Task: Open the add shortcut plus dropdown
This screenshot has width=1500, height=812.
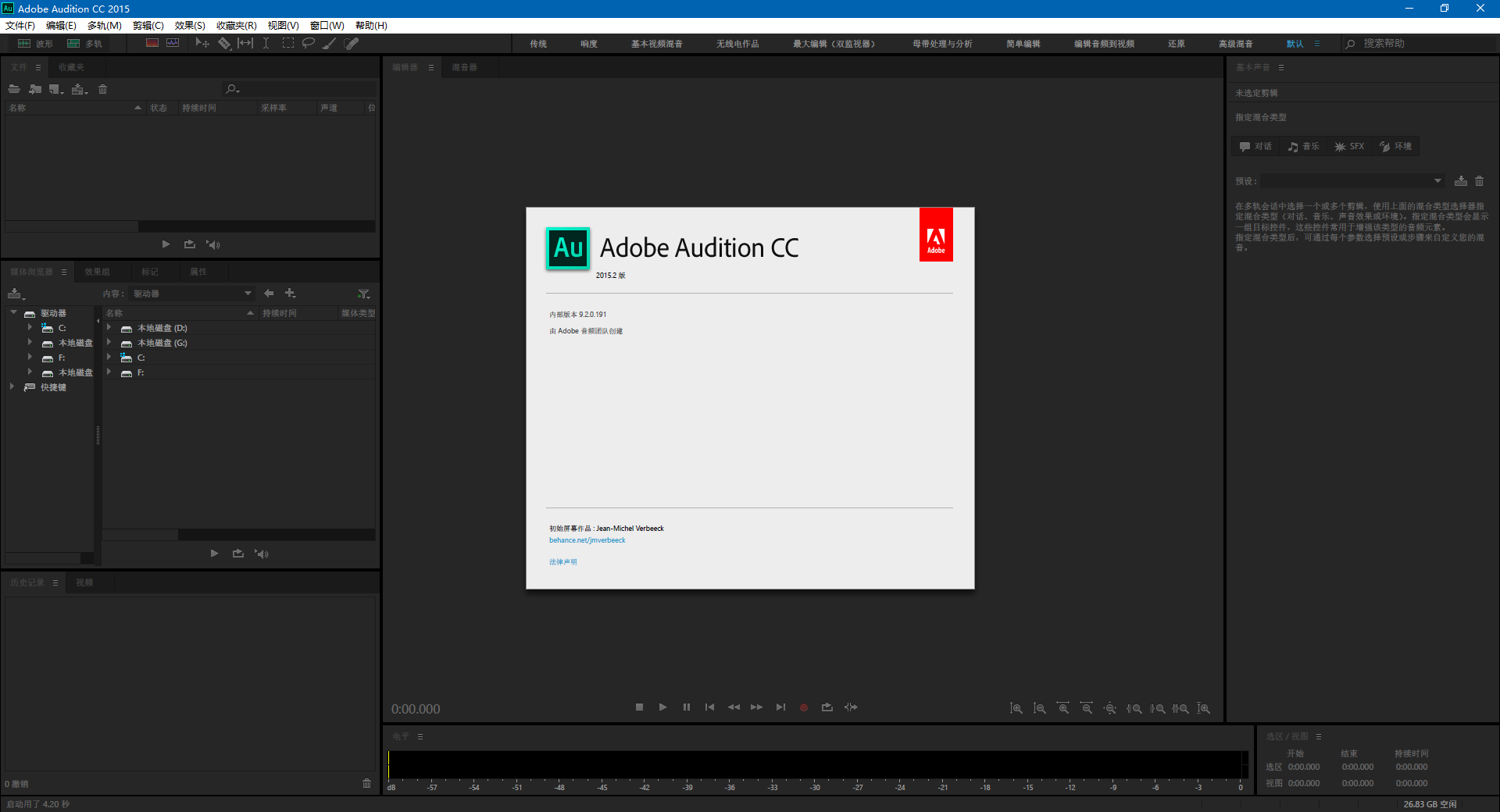Action: (x=291, y=294)
